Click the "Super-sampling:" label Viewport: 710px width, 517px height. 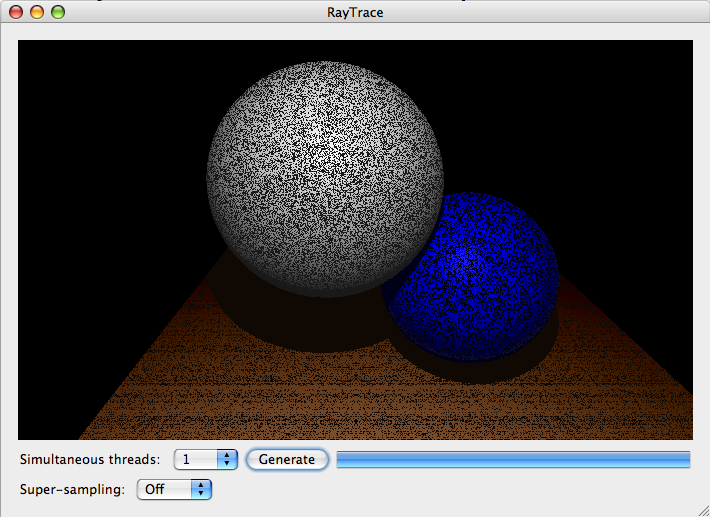pos(73,489)
